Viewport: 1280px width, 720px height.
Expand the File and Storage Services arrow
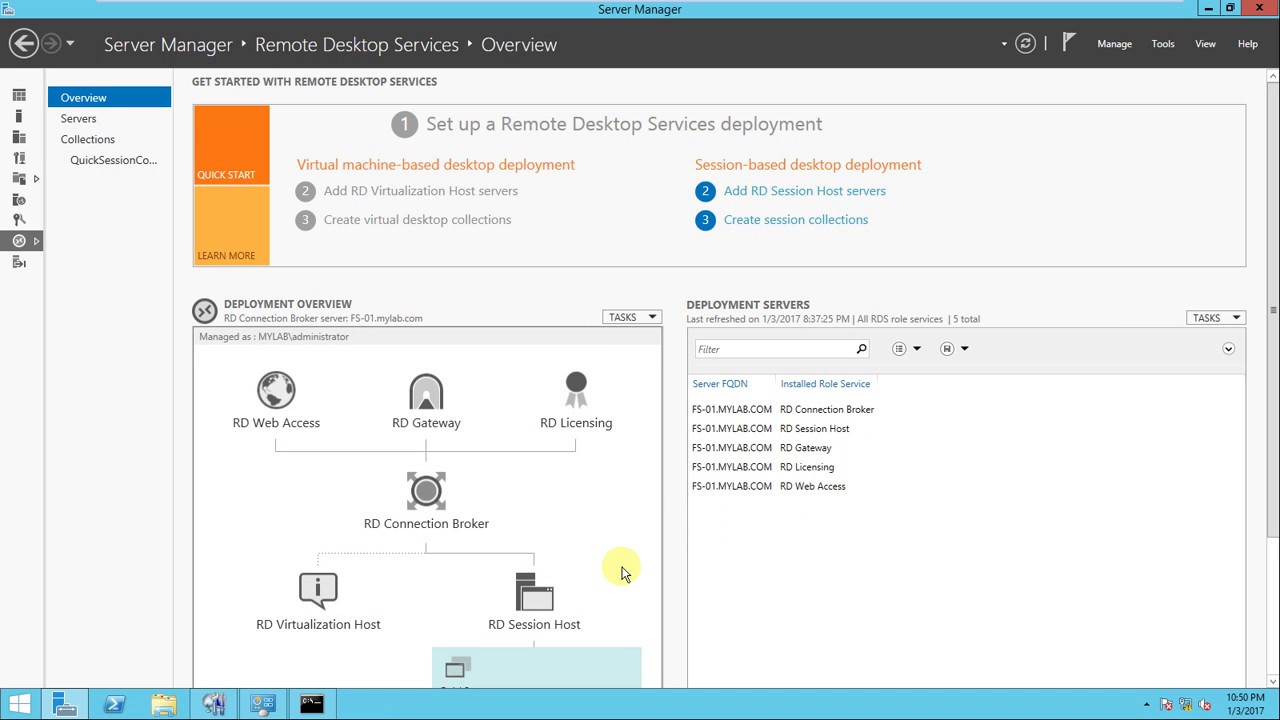(36, 179)
